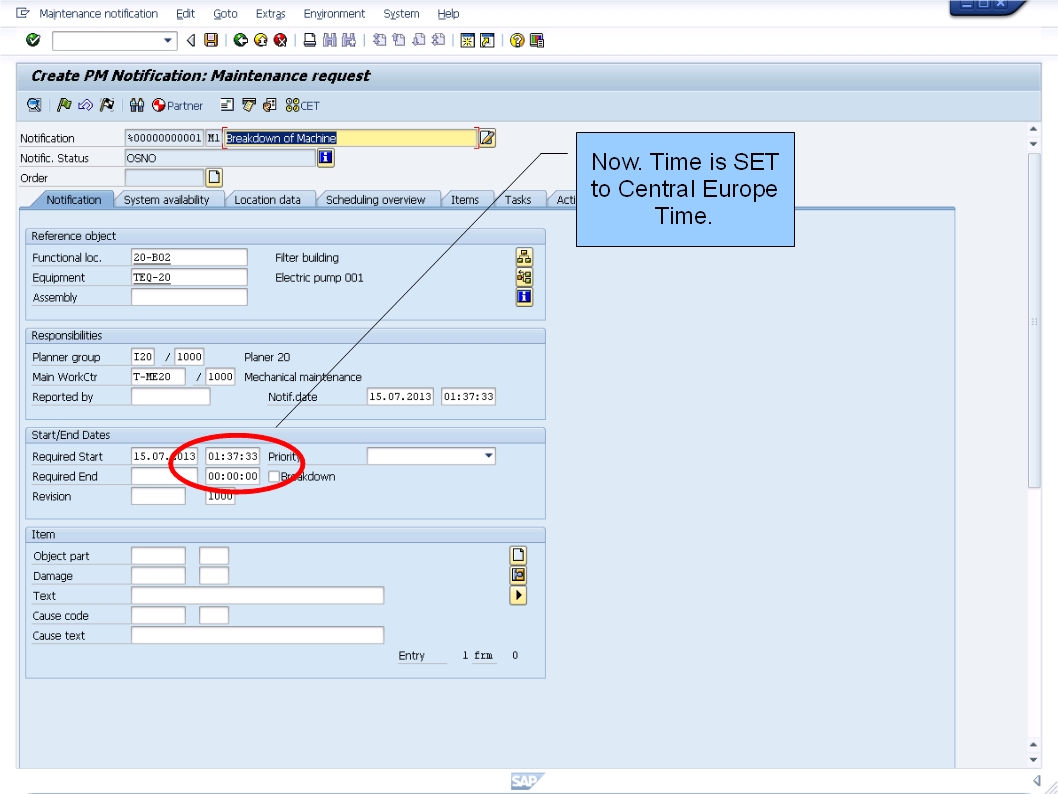Image resolution: width=1058 pixels, height=794 pixels.
Task: Click the Required End date field
Action: coord(164,476)
